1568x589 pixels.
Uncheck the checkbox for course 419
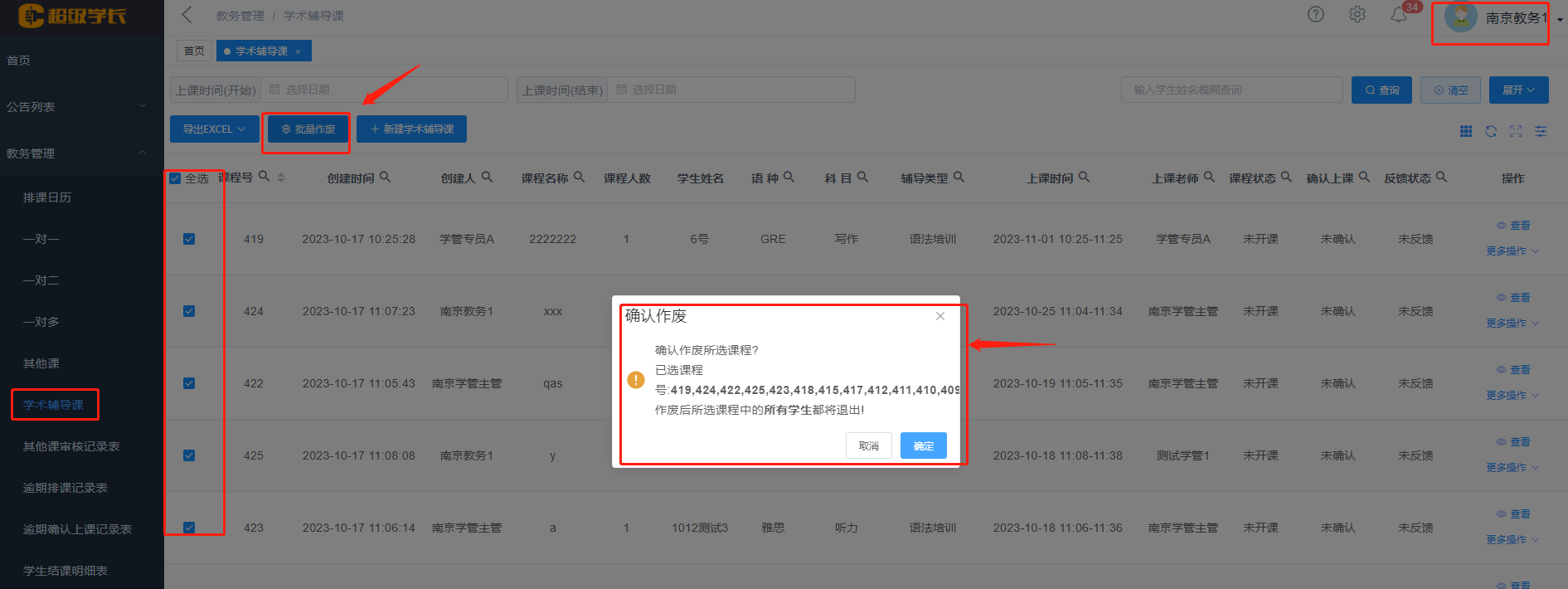[189, 239]
